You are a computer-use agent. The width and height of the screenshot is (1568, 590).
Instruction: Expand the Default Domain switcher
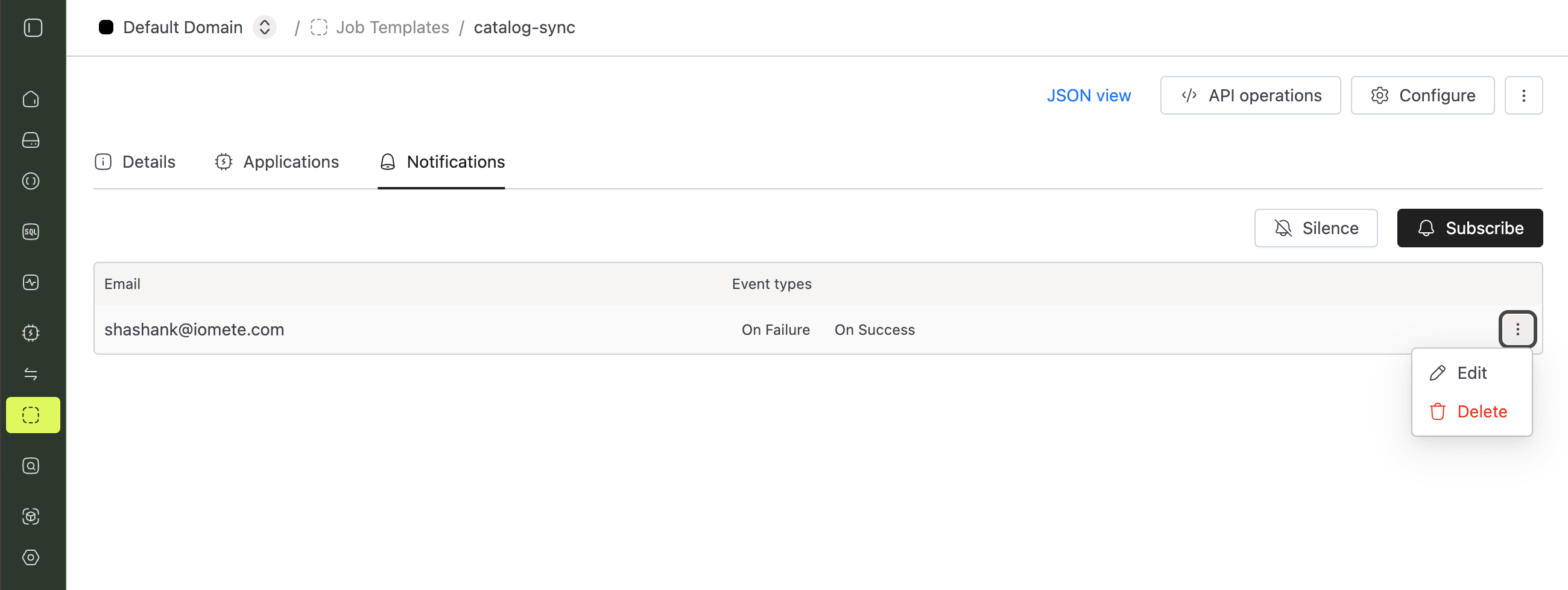(265, 27)
